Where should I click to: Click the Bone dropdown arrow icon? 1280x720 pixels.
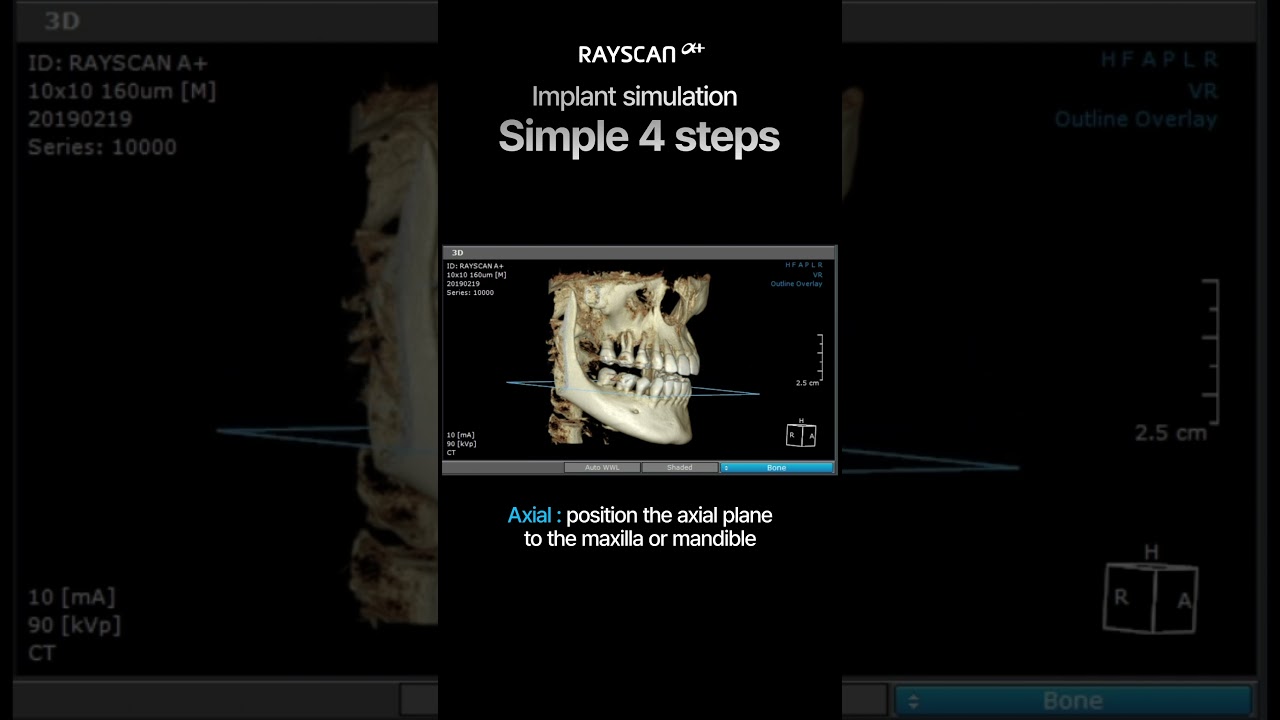coord(726,467)
